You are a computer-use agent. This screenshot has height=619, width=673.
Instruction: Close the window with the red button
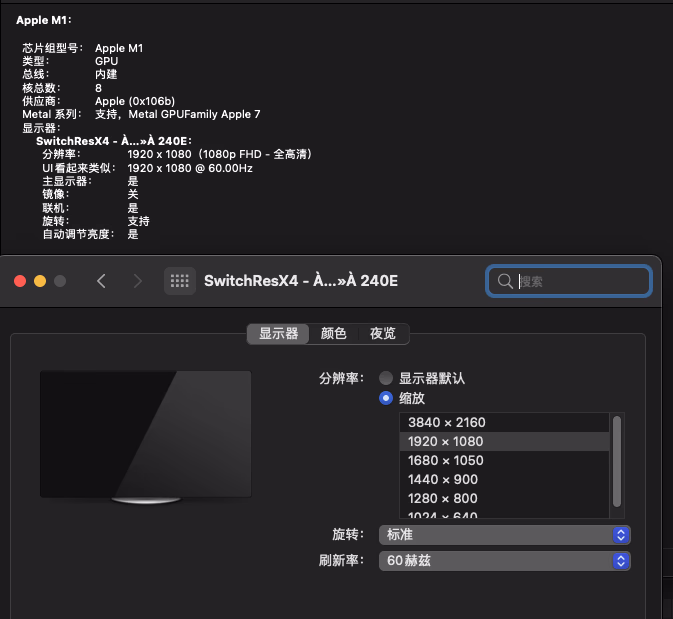click(20, 281)
